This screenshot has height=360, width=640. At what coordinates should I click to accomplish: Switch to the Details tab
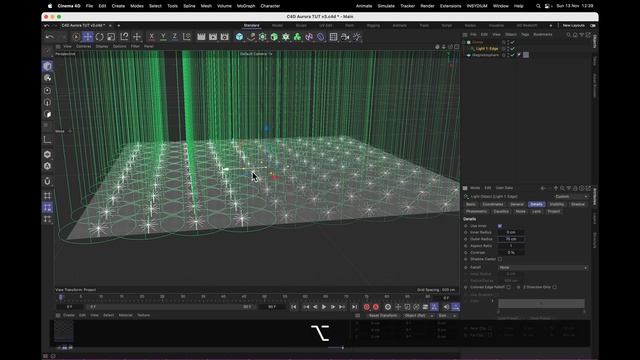pyautogui.click(x=536, y=204)
